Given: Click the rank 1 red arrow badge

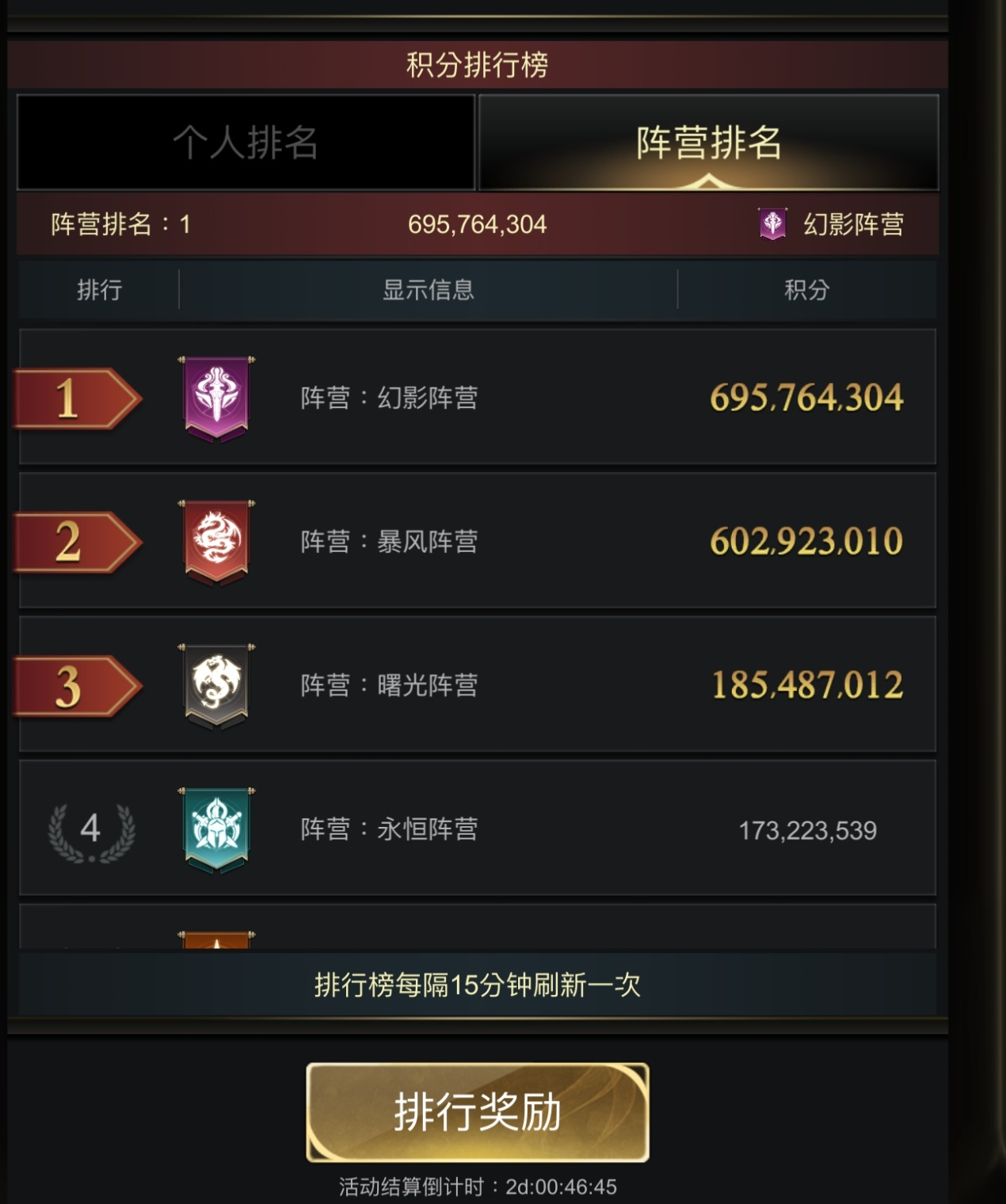Looking at the screenshot, I should [78, 398].
